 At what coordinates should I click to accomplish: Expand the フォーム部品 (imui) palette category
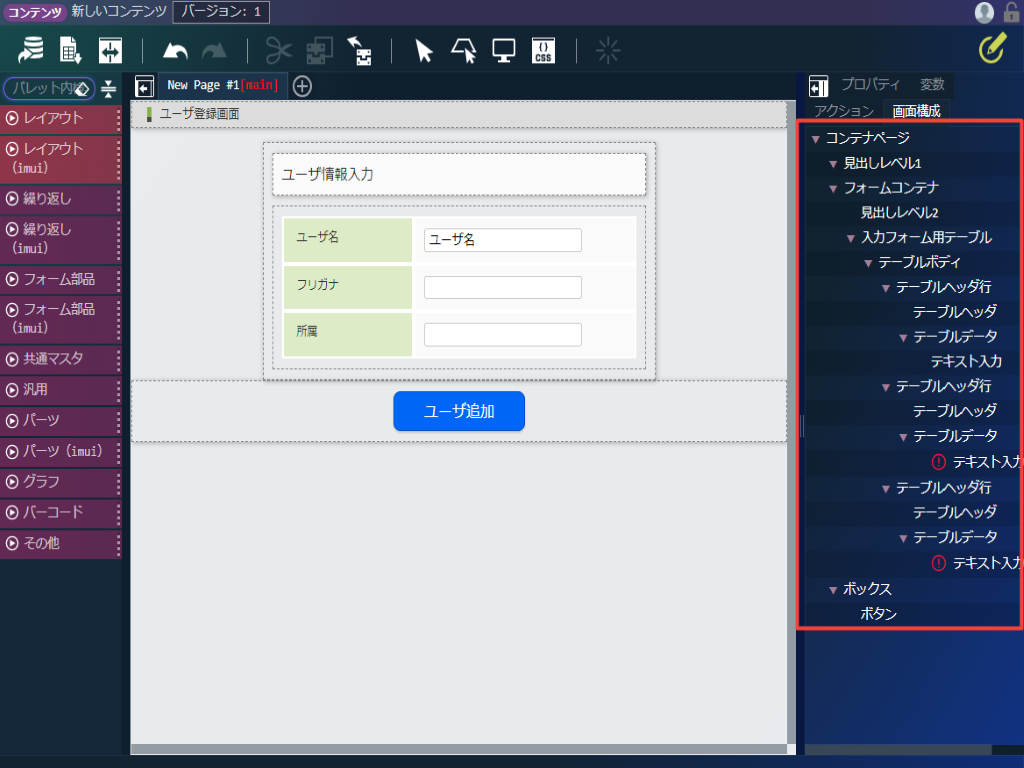click(61, 319)
